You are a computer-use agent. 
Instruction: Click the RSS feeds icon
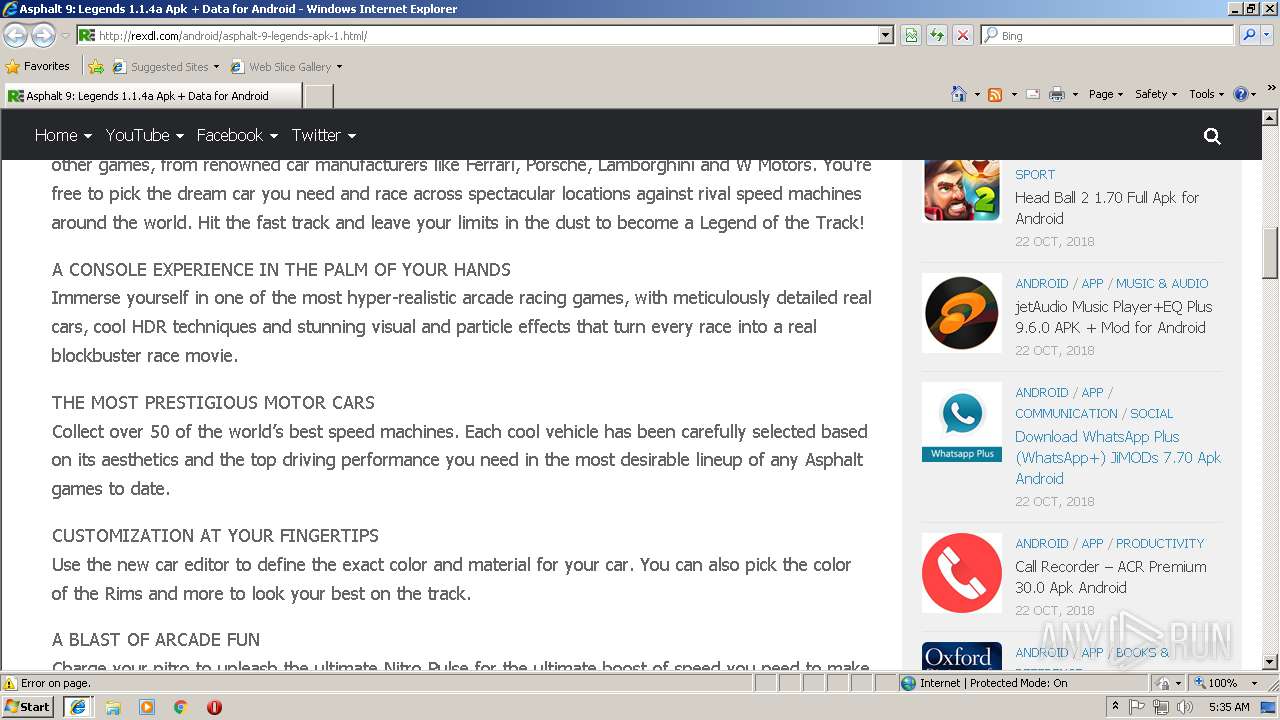(x=995, y=94)
